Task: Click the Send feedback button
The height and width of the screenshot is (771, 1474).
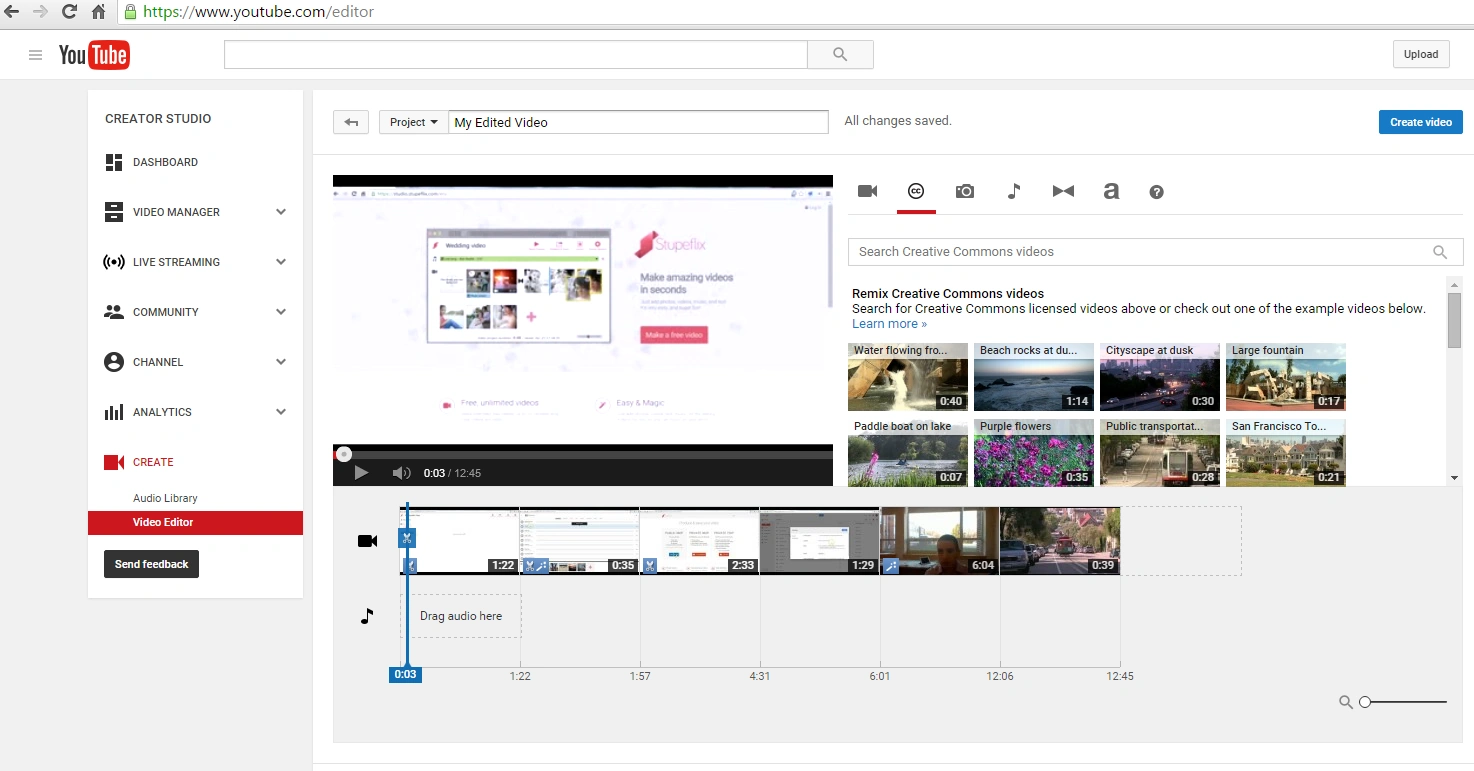Action: (x=152, y=564)
